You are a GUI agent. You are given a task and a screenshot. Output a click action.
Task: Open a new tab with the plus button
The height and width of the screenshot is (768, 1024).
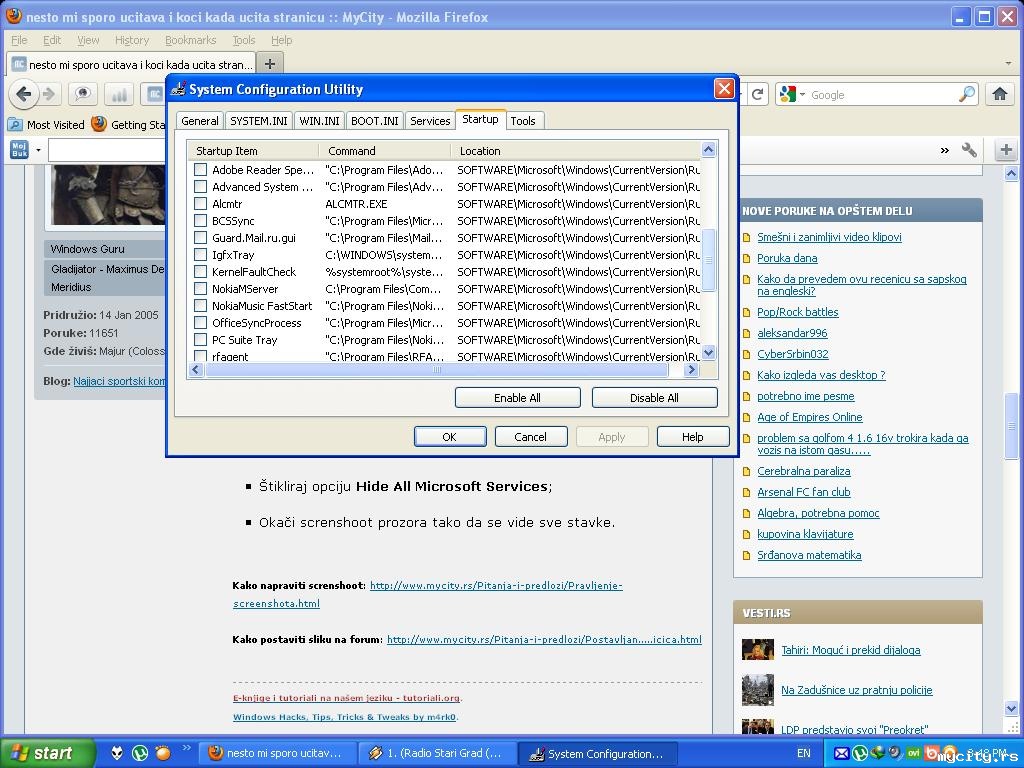pos(269,63)
